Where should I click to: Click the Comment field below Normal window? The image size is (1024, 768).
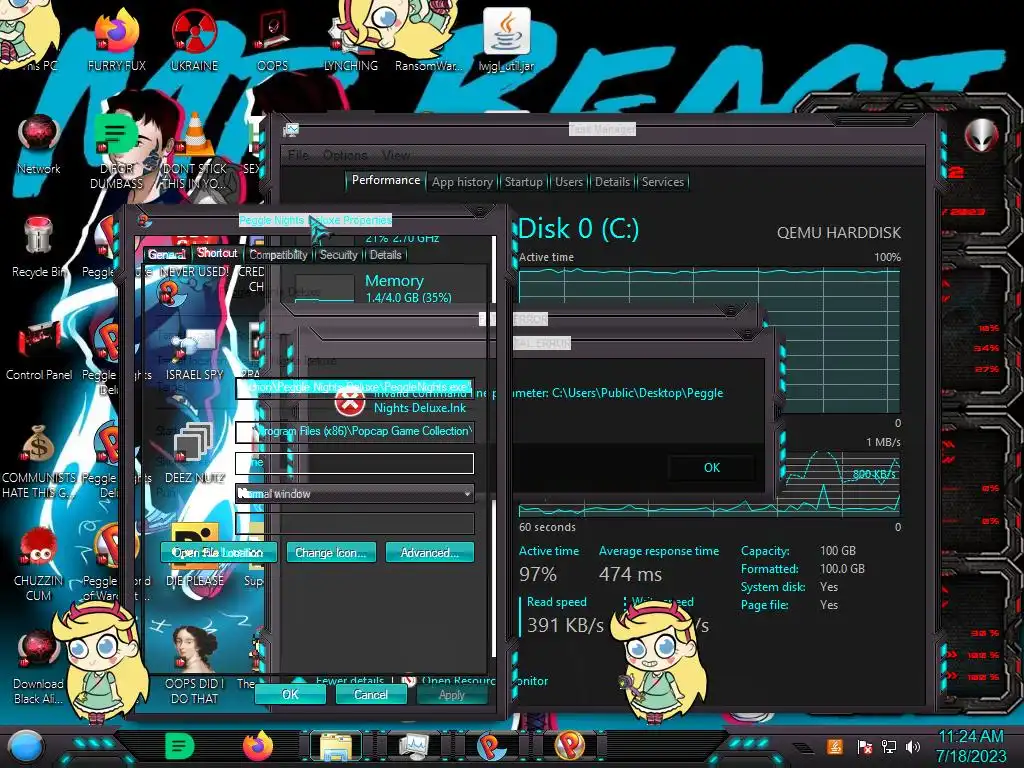[x=355, y=524]
